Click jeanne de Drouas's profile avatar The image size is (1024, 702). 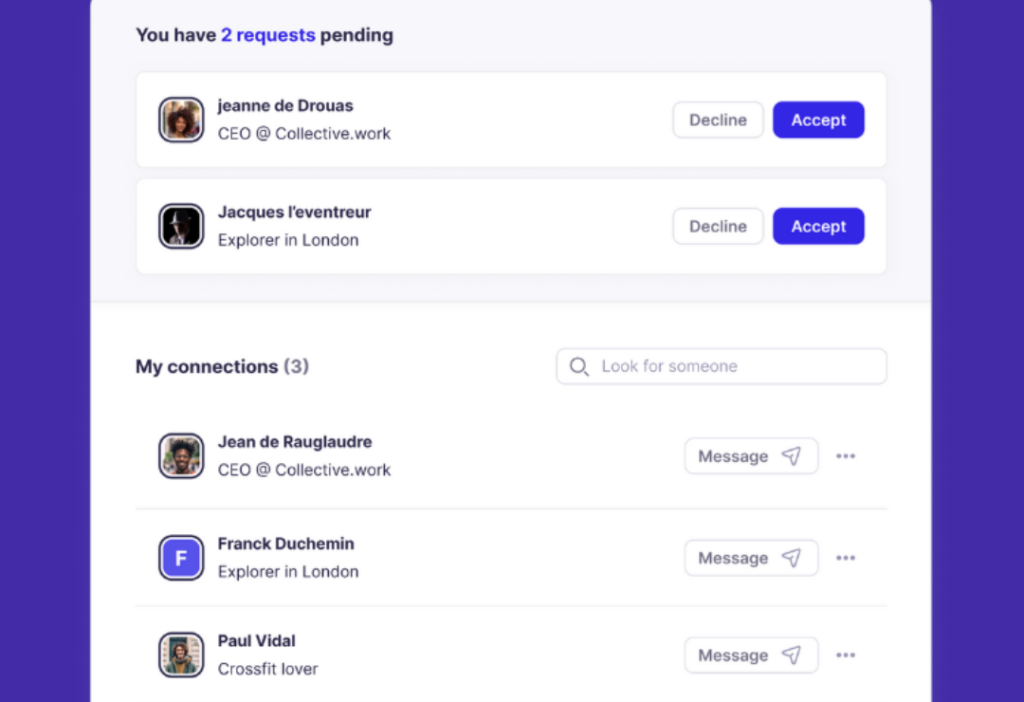pyautogui.click(x=181, y=120)
